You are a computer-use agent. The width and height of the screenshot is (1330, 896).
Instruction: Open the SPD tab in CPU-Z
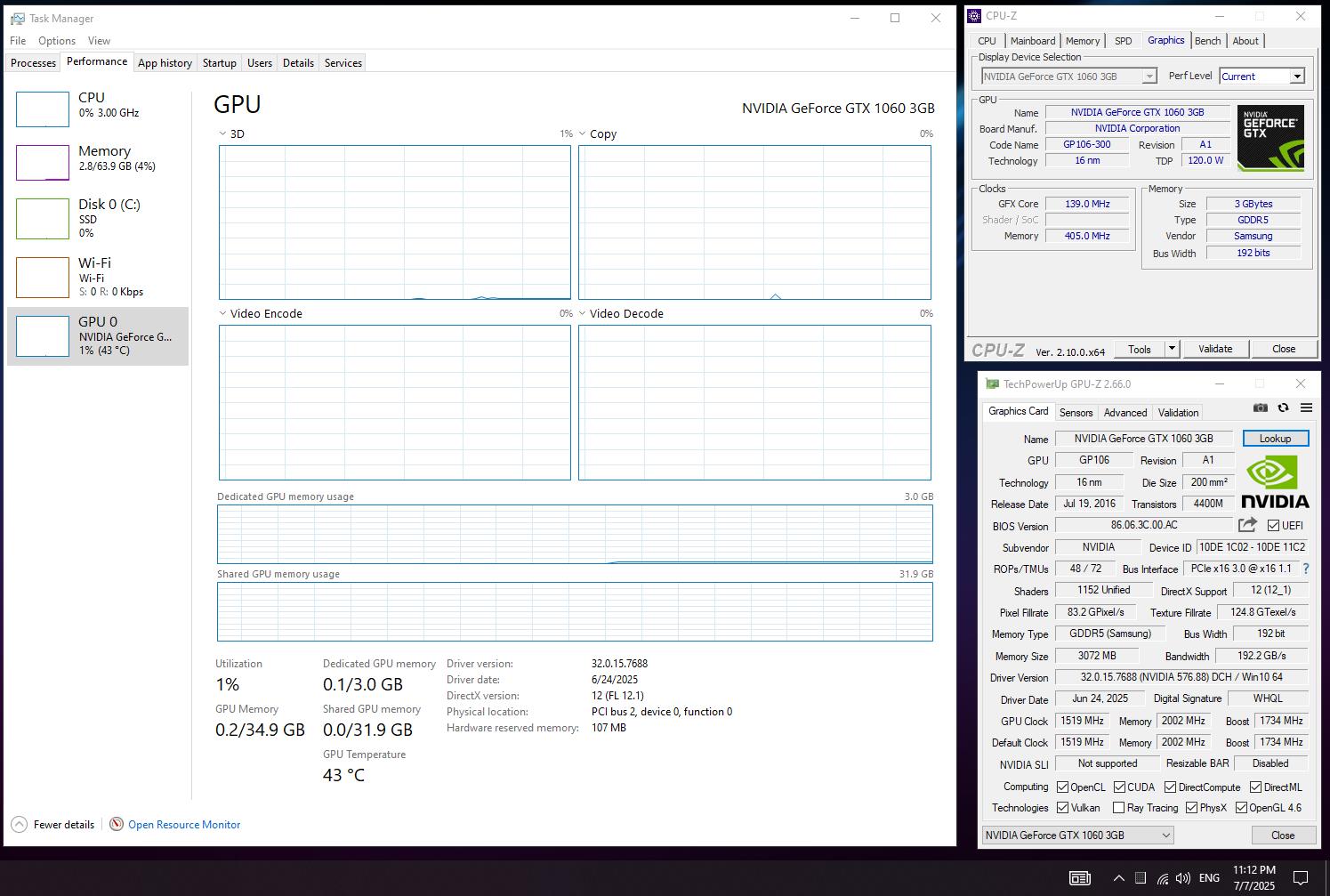pyautogui.click(x=1124, y=41)
